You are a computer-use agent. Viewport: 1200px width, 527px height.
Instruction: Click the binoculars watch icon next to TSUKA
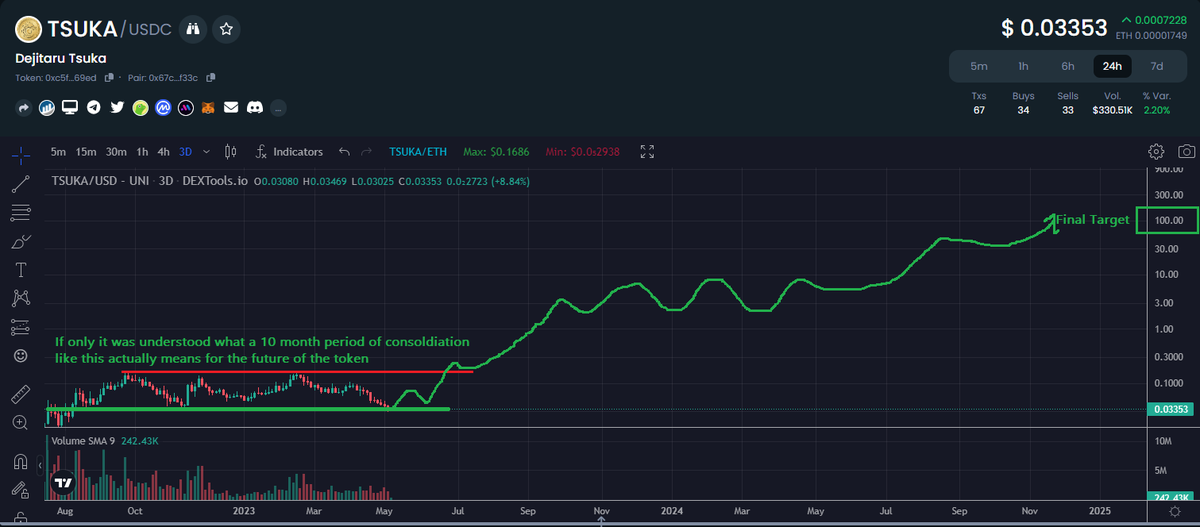point(193,30)
